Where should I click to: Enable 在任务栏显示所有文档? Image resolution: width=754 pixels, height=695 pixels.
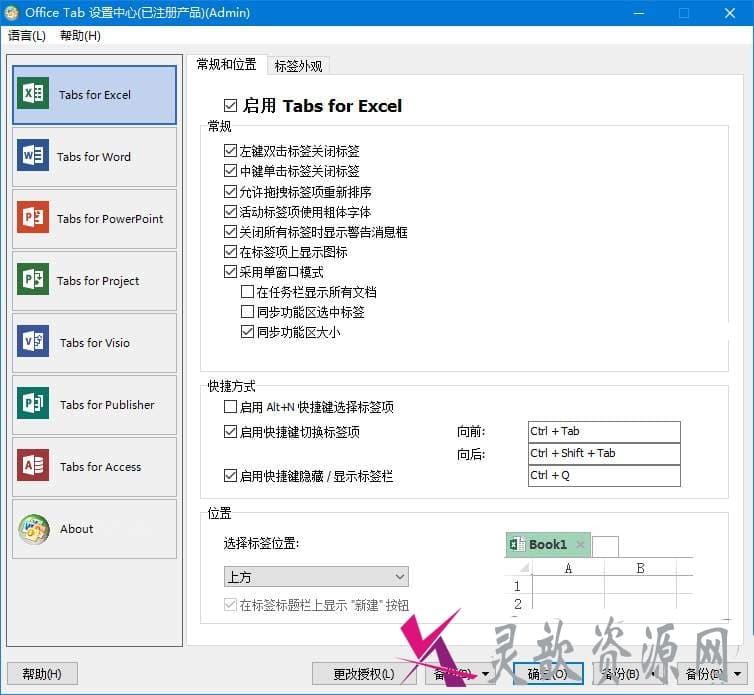pos(247,291)
